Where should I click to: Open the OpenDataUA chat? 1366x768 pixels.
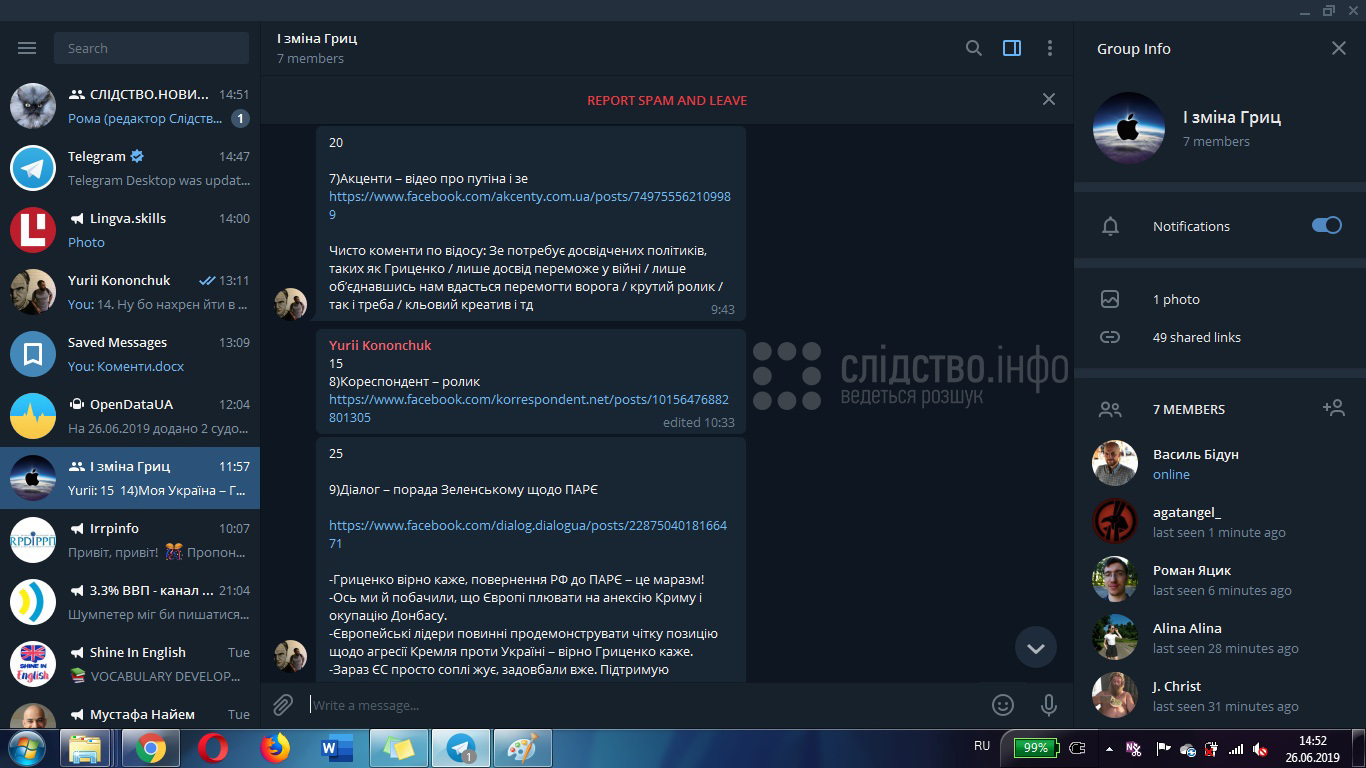coord(130,416)
